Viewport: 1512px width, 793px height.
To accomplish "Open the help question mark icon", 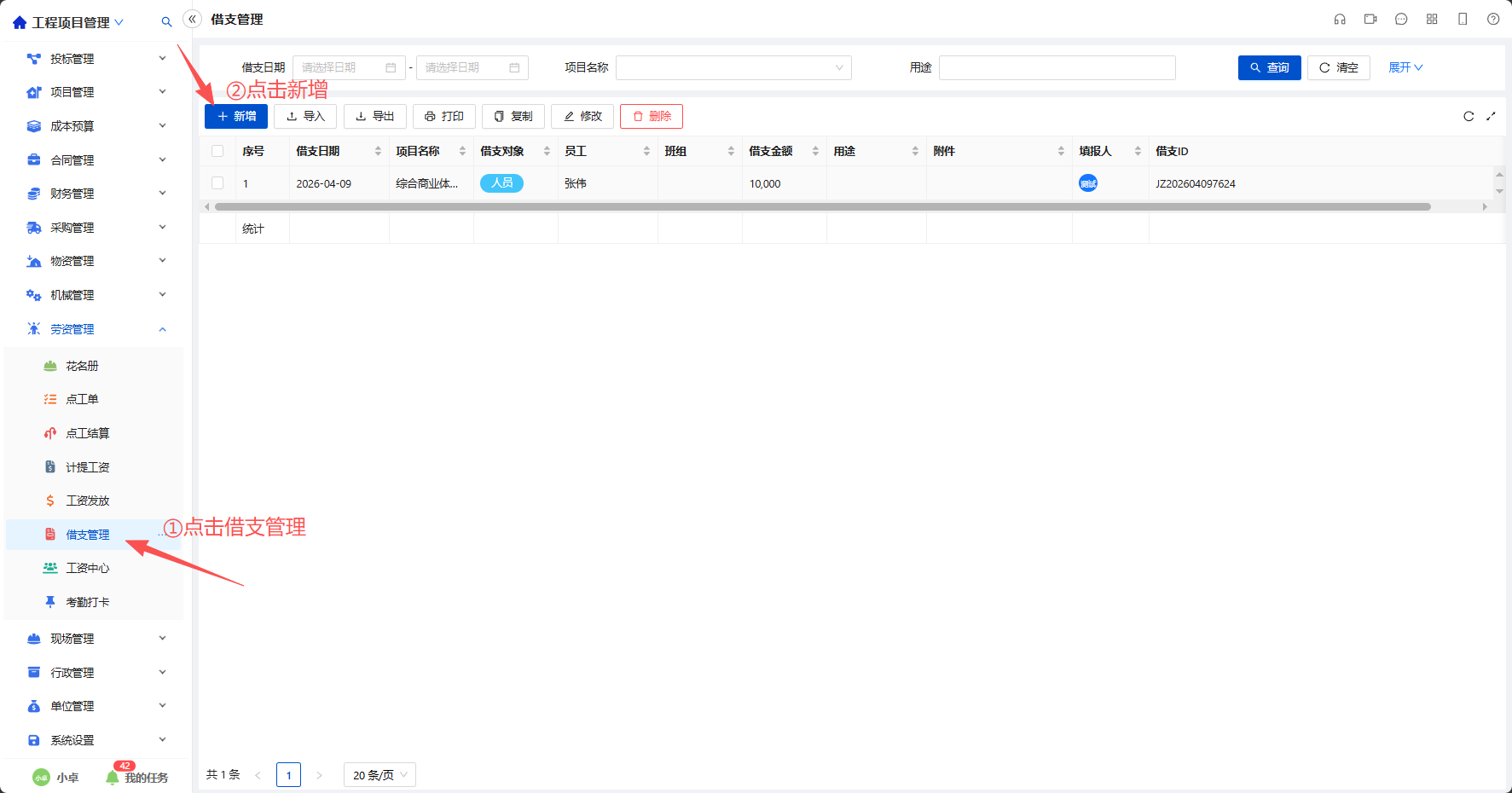I will pyautogui.click(x=1493, y=19).
